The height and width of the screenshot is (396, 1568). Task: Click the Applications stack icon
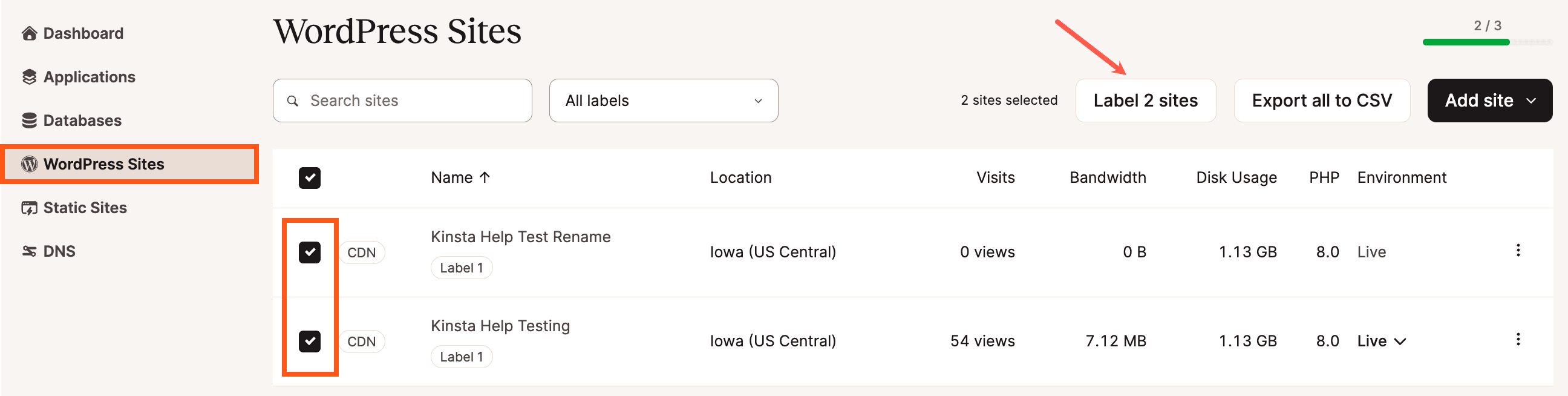[29, 77]
